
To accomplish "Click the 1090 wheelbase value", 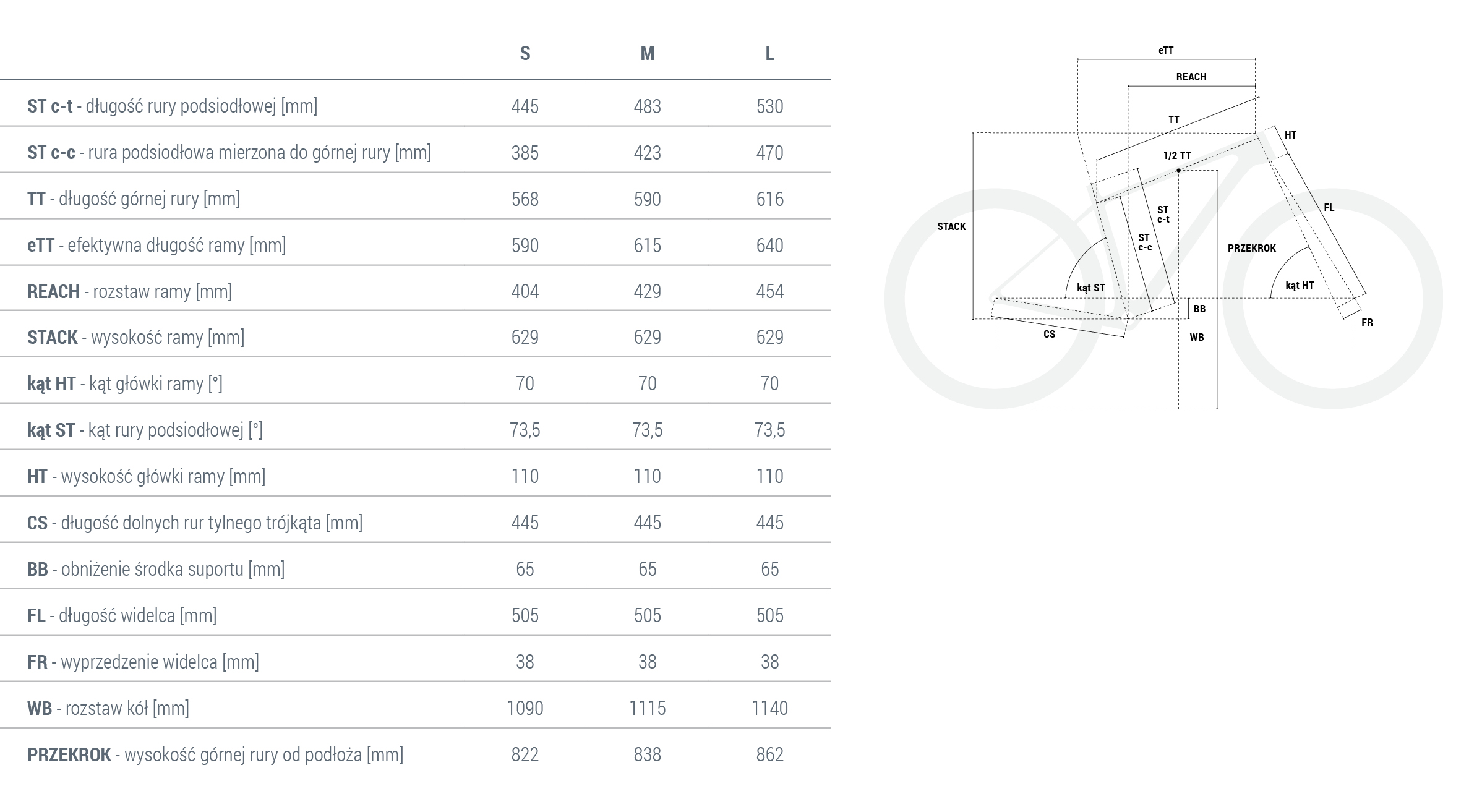I will (525, 708).
